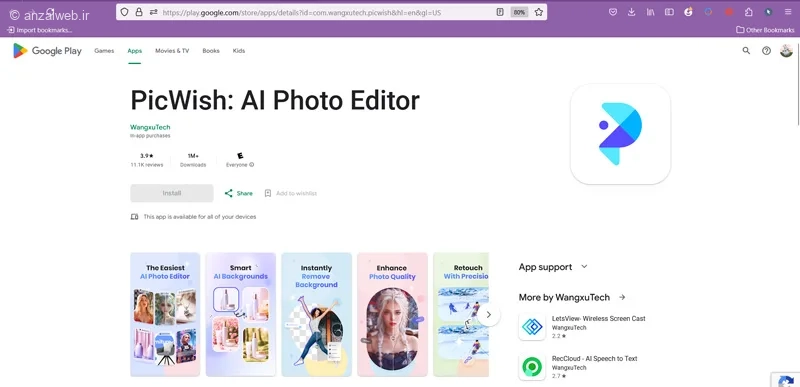Click the 11.1K reviews text
The width and height of the screenshot is (800, 387).
pyautogui.click(x=146, y=165)
